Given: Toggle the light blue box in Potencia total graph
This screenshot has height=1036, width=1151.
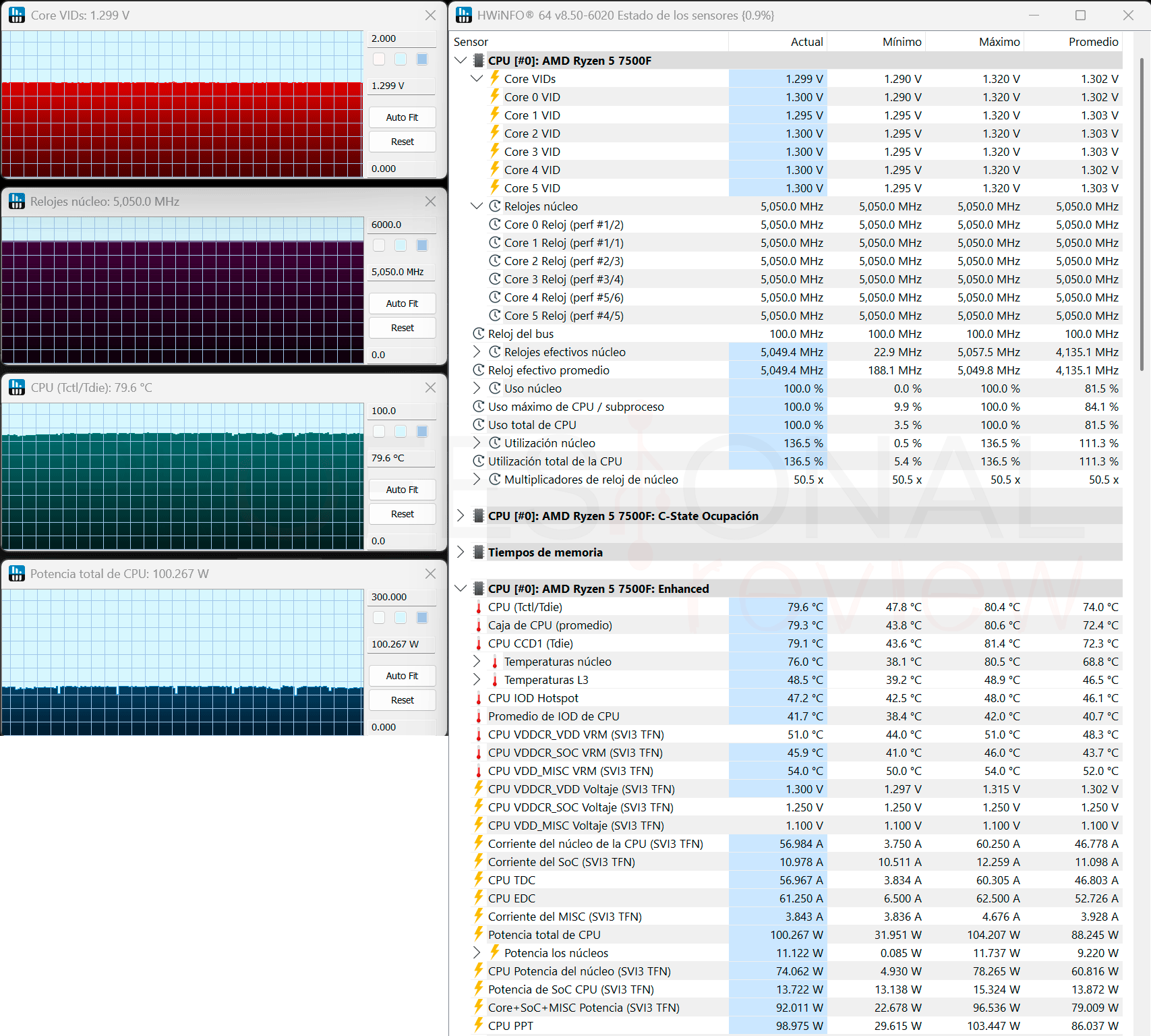Looking at the screenshot, I should [401, 617].
